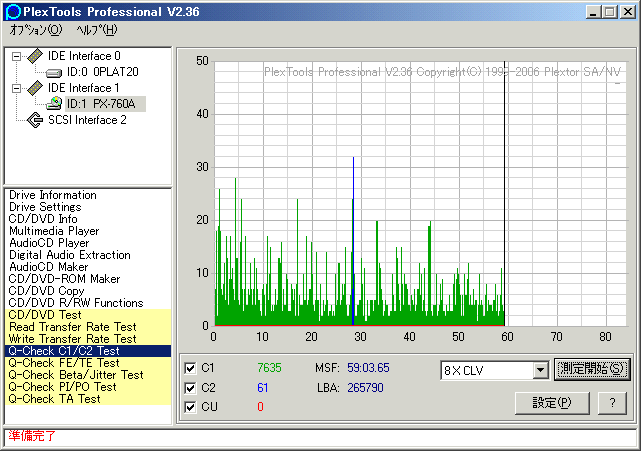This screenshot has width=641, height=451.
Task: Disable the CU checkbox
Action: click(191, 407)
